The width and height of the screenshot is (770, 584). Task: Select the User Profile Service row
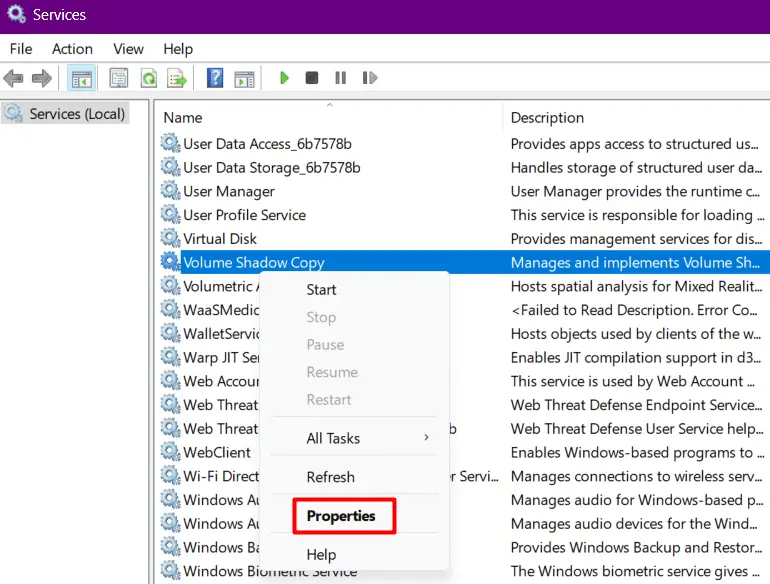[x=244, y=215]
